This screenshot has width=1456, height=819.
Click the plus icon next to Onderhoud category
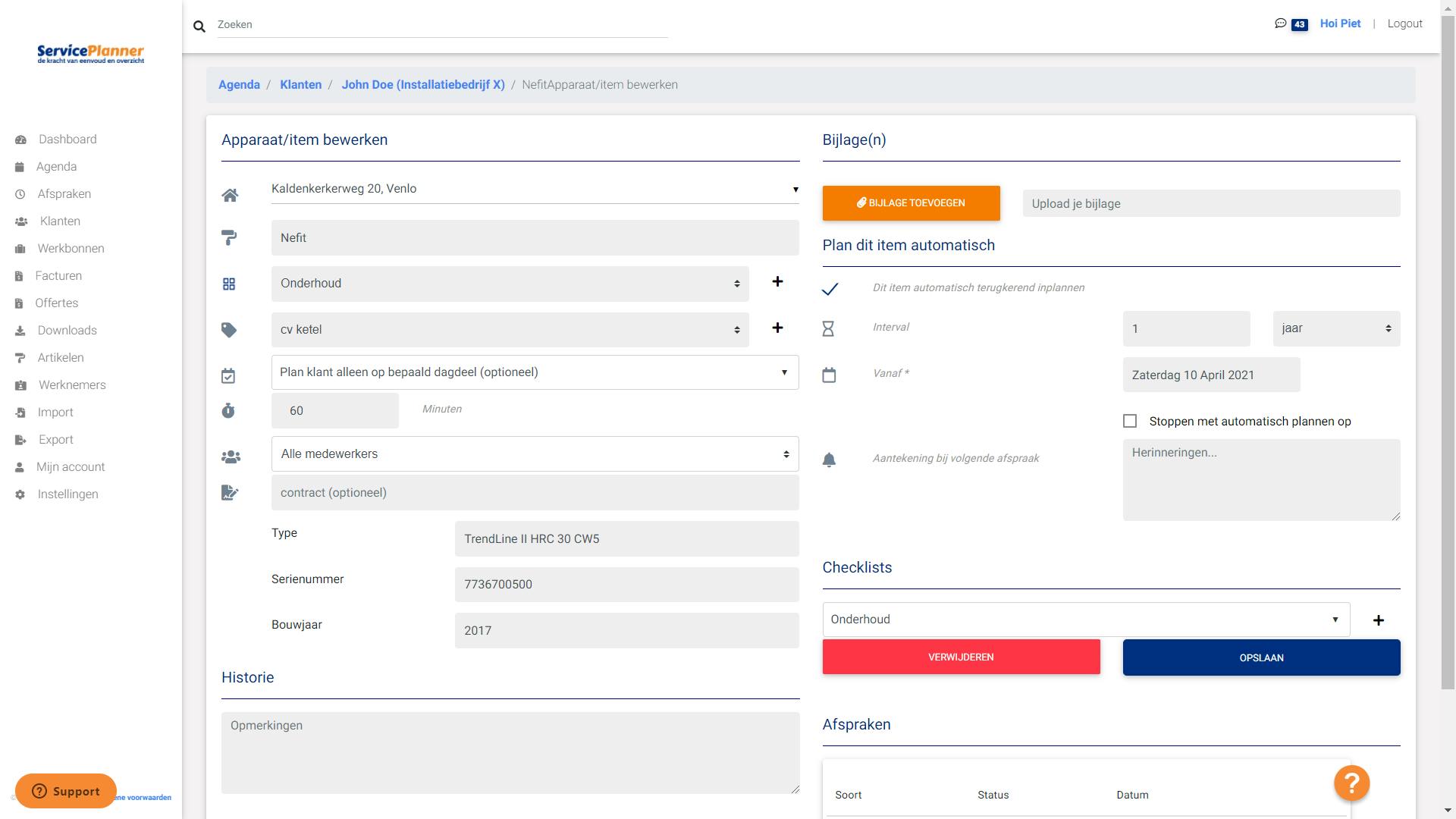[777, 281]
